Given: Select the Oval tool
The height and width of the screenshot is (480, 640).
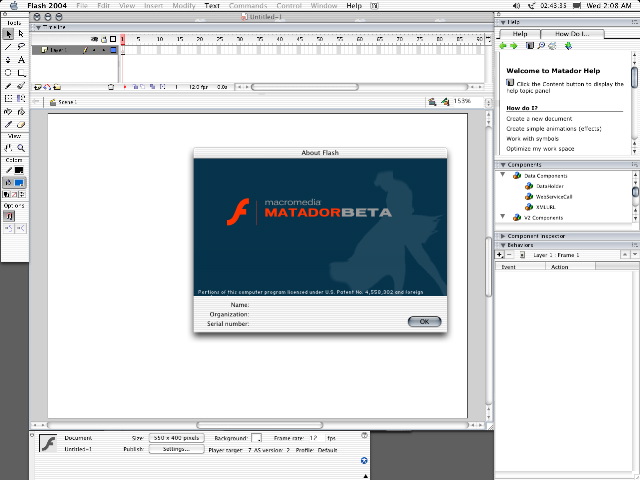Looking at the screenshot, I should click(8, 73).
